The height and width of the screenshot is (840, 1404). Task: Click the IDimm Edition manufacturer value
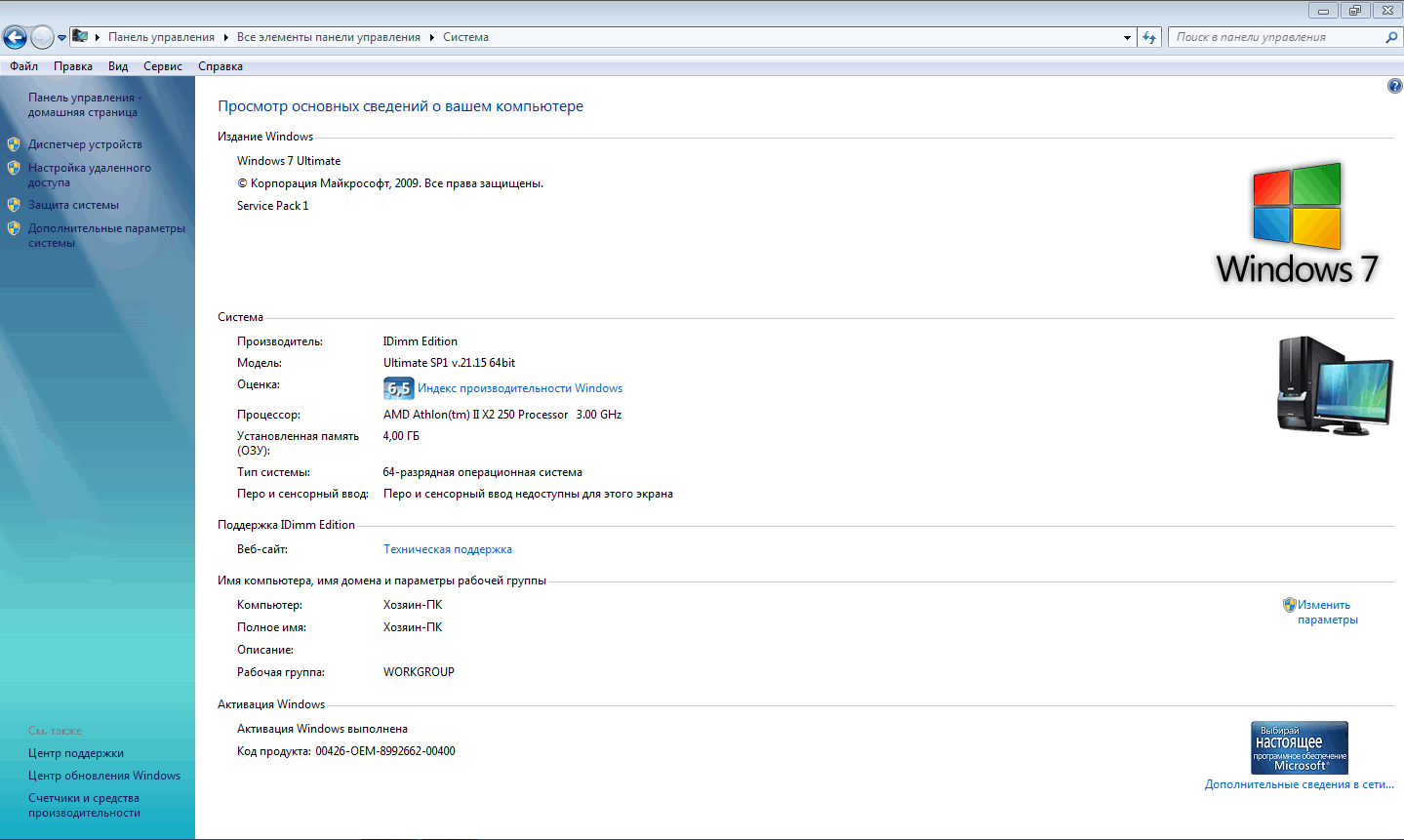pyautogui.click(x=420, y=341)
